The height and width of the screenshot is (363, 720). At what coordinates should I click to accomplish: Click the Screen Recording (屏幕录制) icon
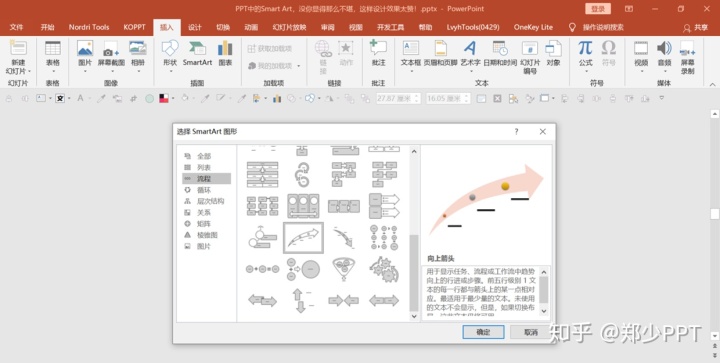pos(687,48)
